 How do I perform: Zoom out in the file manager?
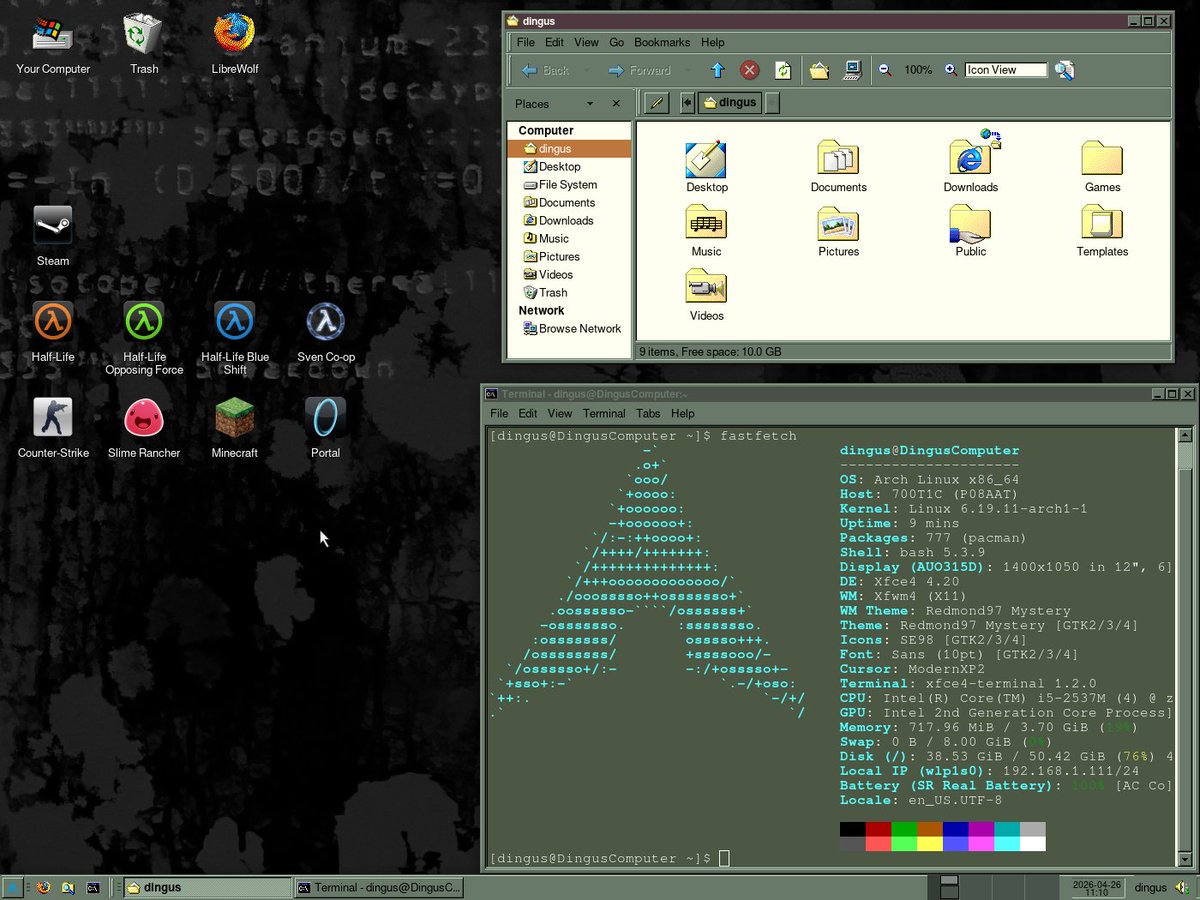(885, 70)
